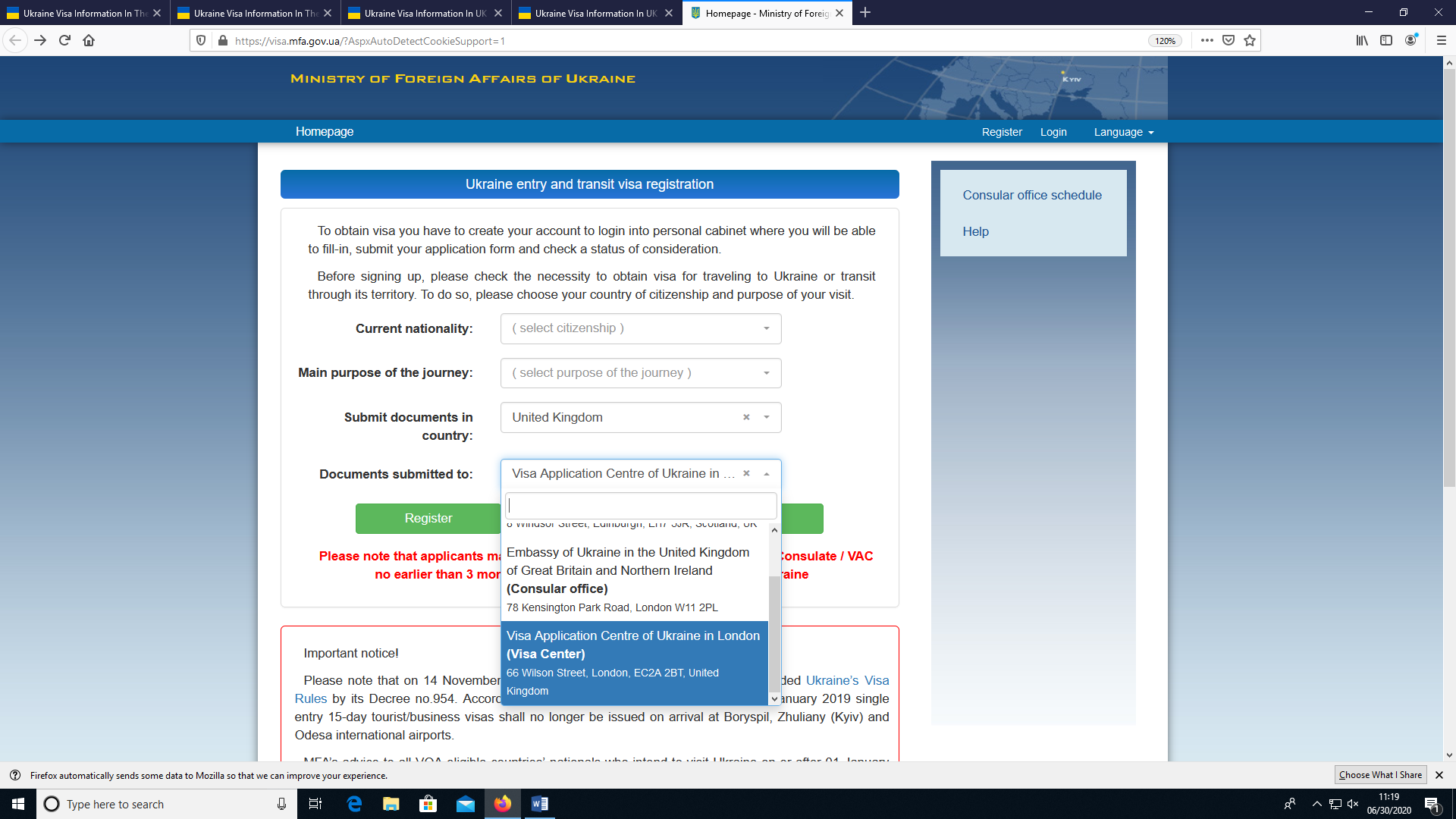1456x819 pixels.
Task: Open Microsoft Word from the taskbar
Action: point(540,804)
